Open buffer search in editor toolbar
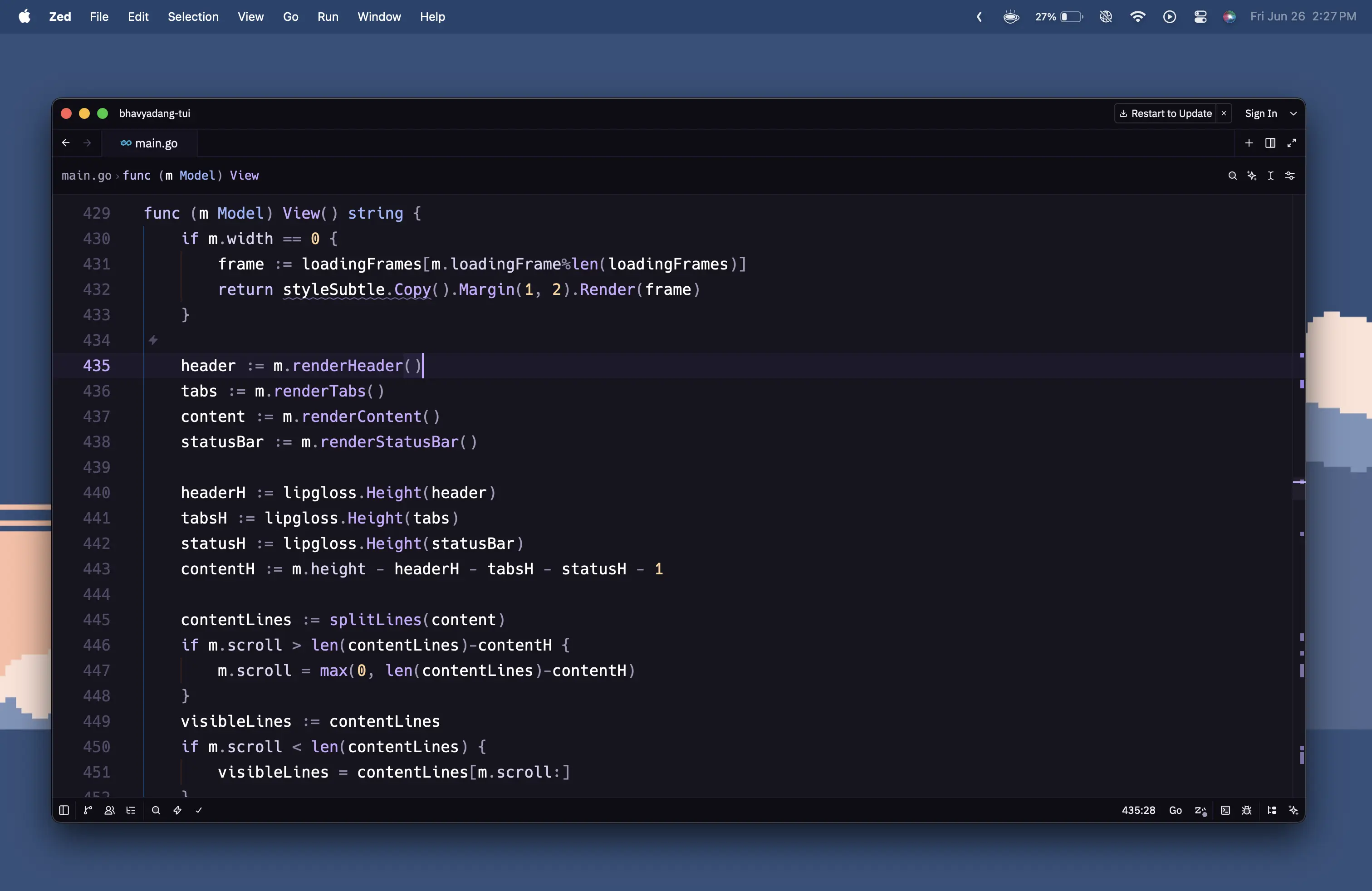The image size is (1372, 891). click(x=1233, y=176)
